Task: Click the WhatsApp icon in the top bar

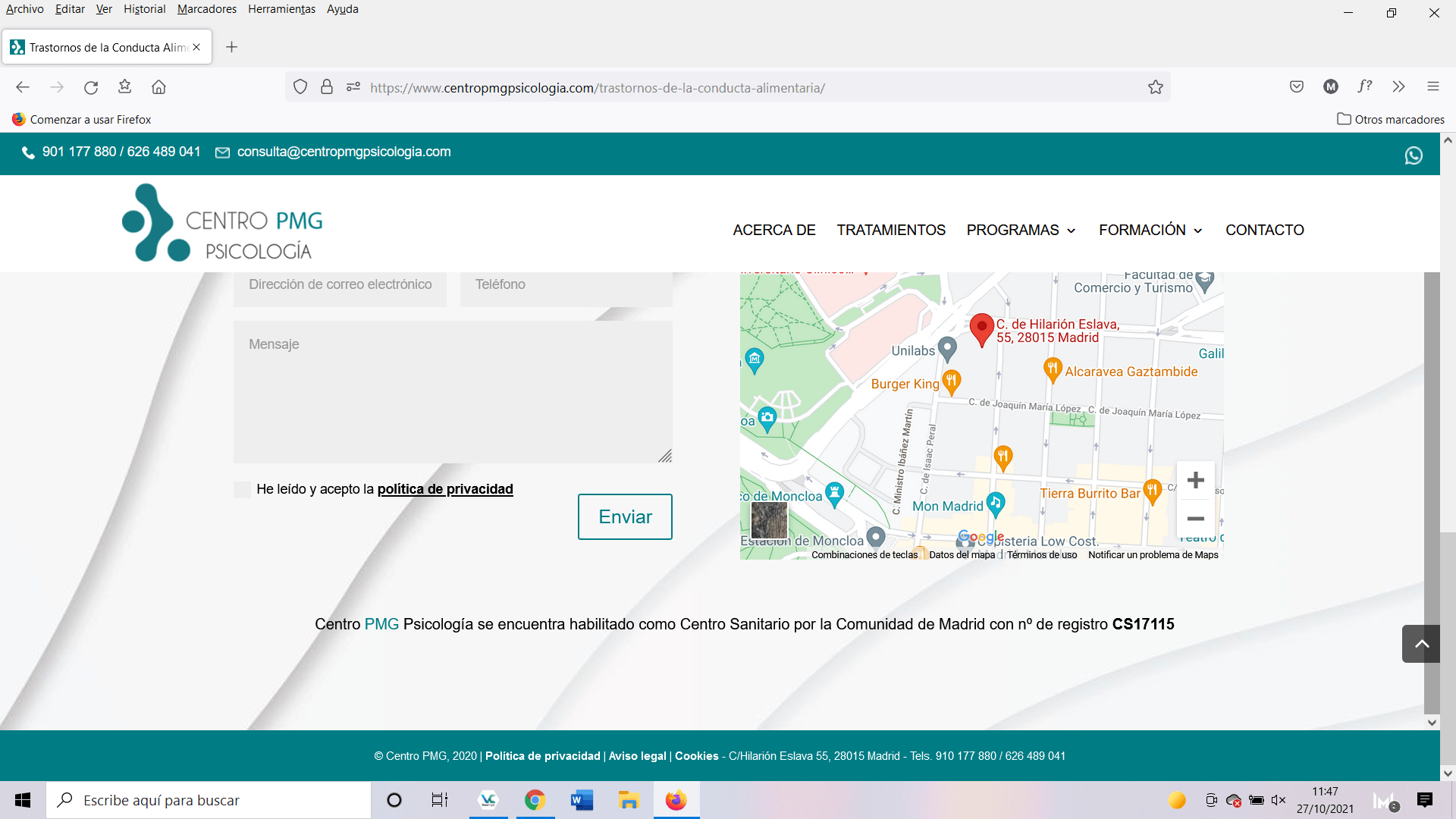Action: click(1413, 155)
